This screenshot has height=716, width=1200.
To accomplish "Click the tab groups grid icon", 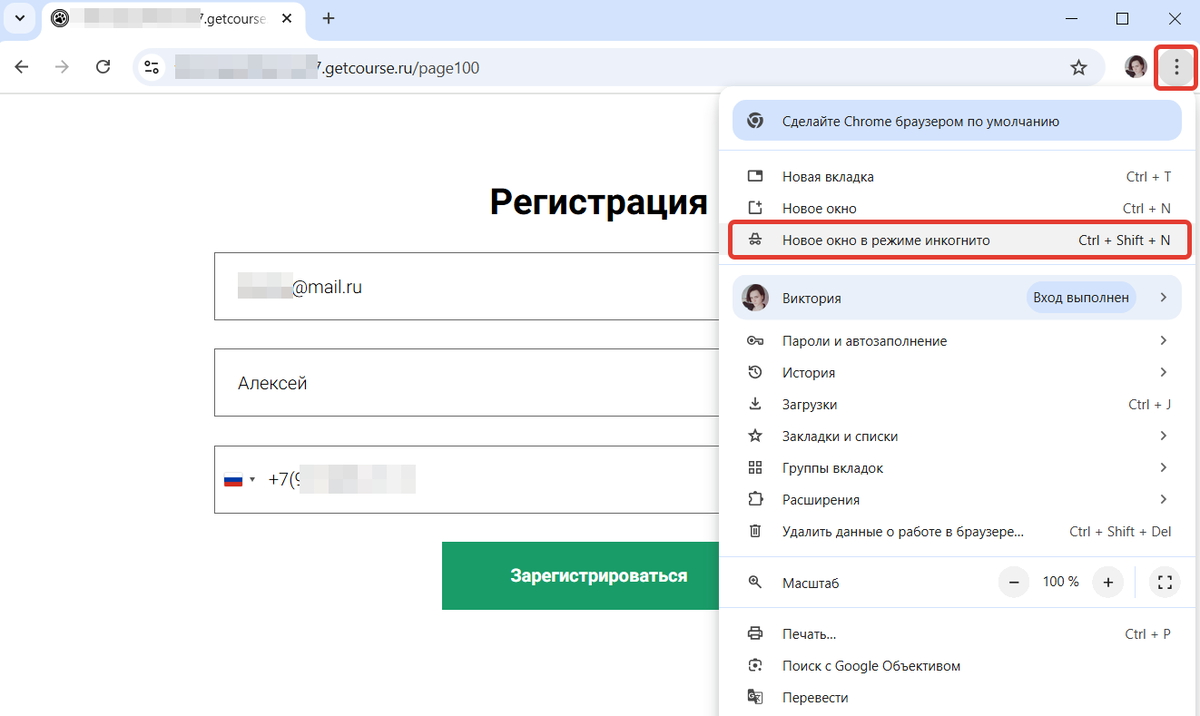I will [756, 468].
